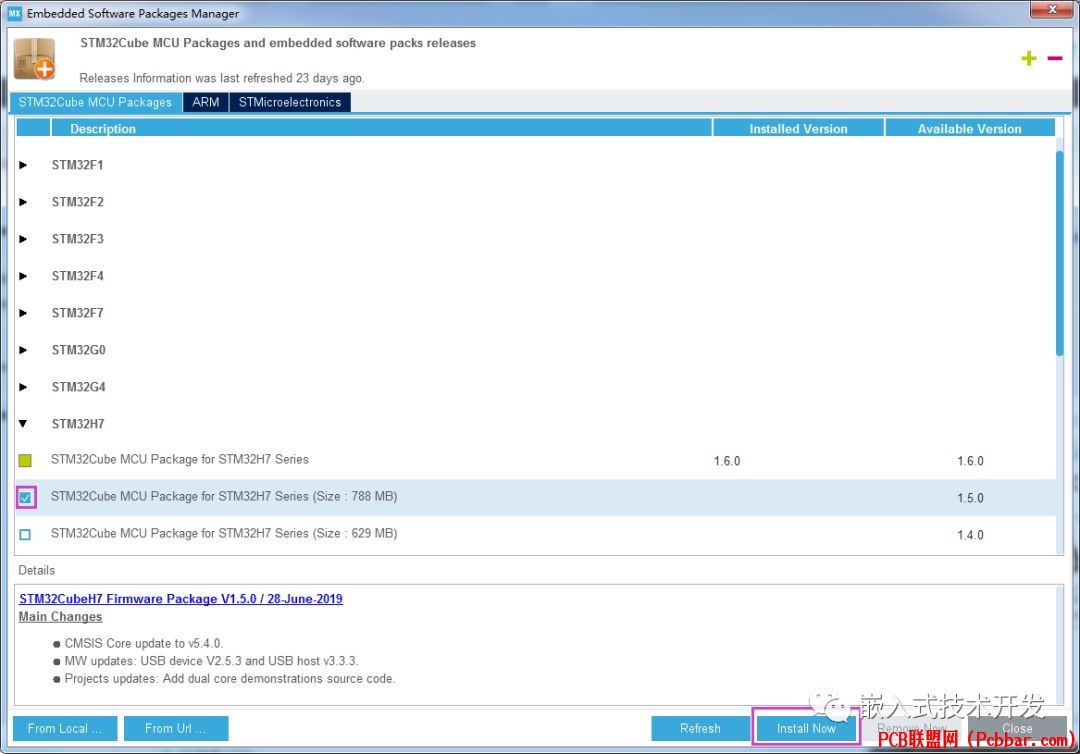
Task: Expand the STM32F1 tree node
Action: 23,165
